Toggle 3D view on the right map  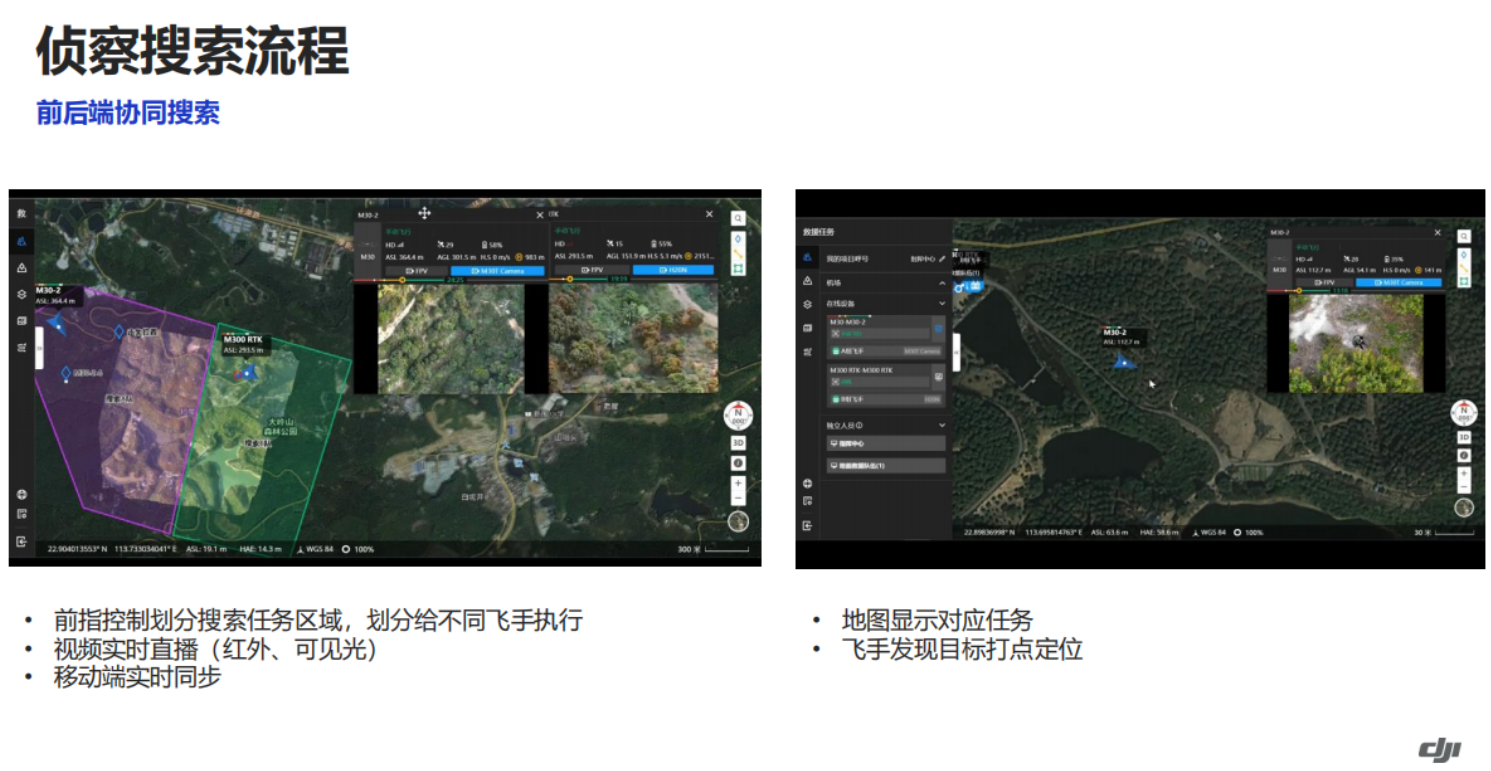pyautogui.click(x=1463, y=437)
